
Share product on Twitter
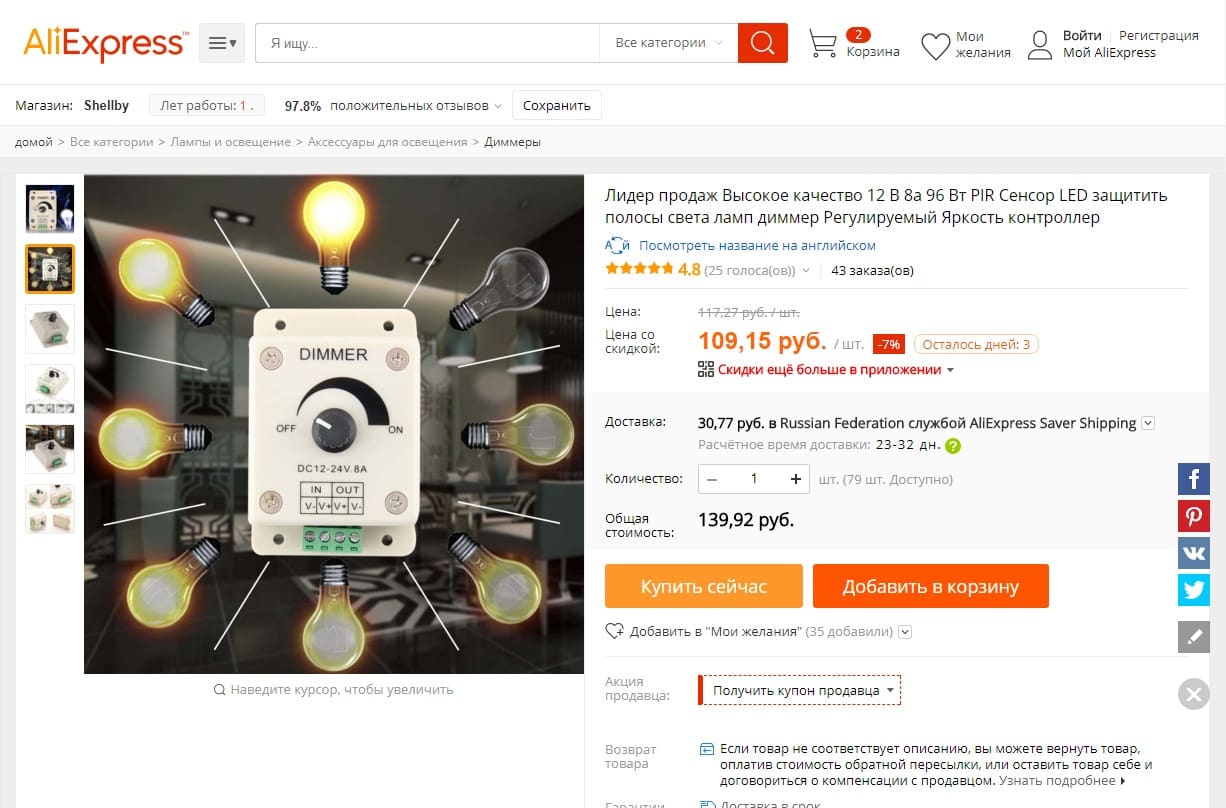(1194, 590)
